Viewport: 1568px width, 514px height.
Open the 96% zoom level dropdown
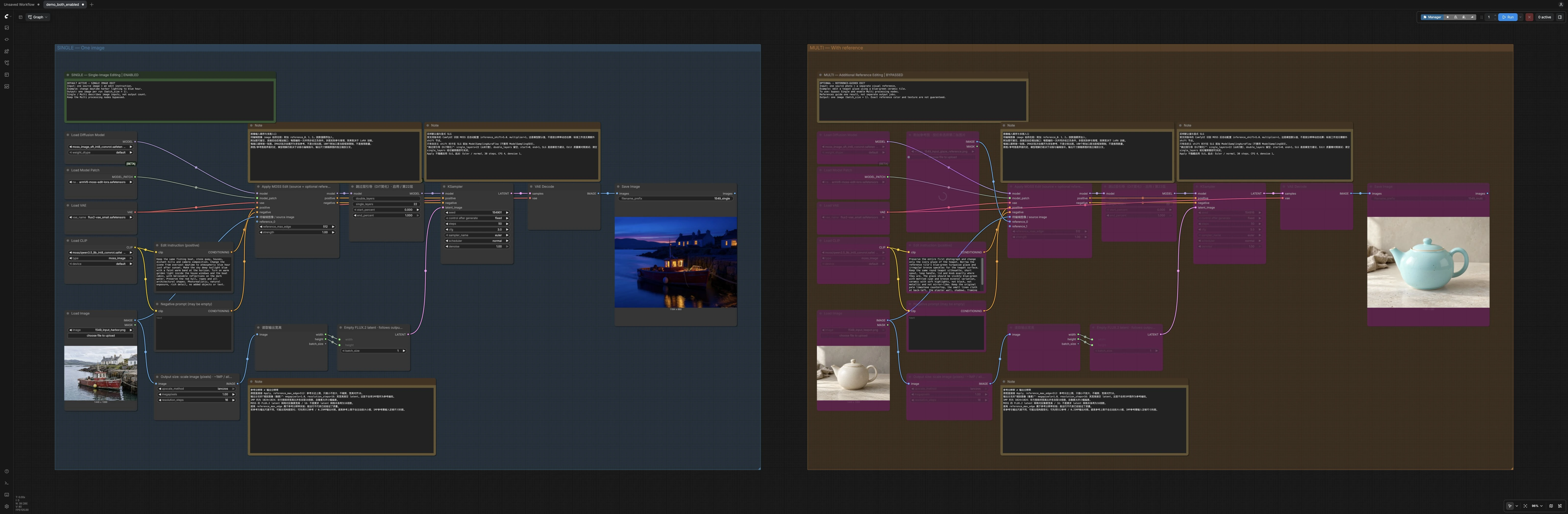[1538, 506]
